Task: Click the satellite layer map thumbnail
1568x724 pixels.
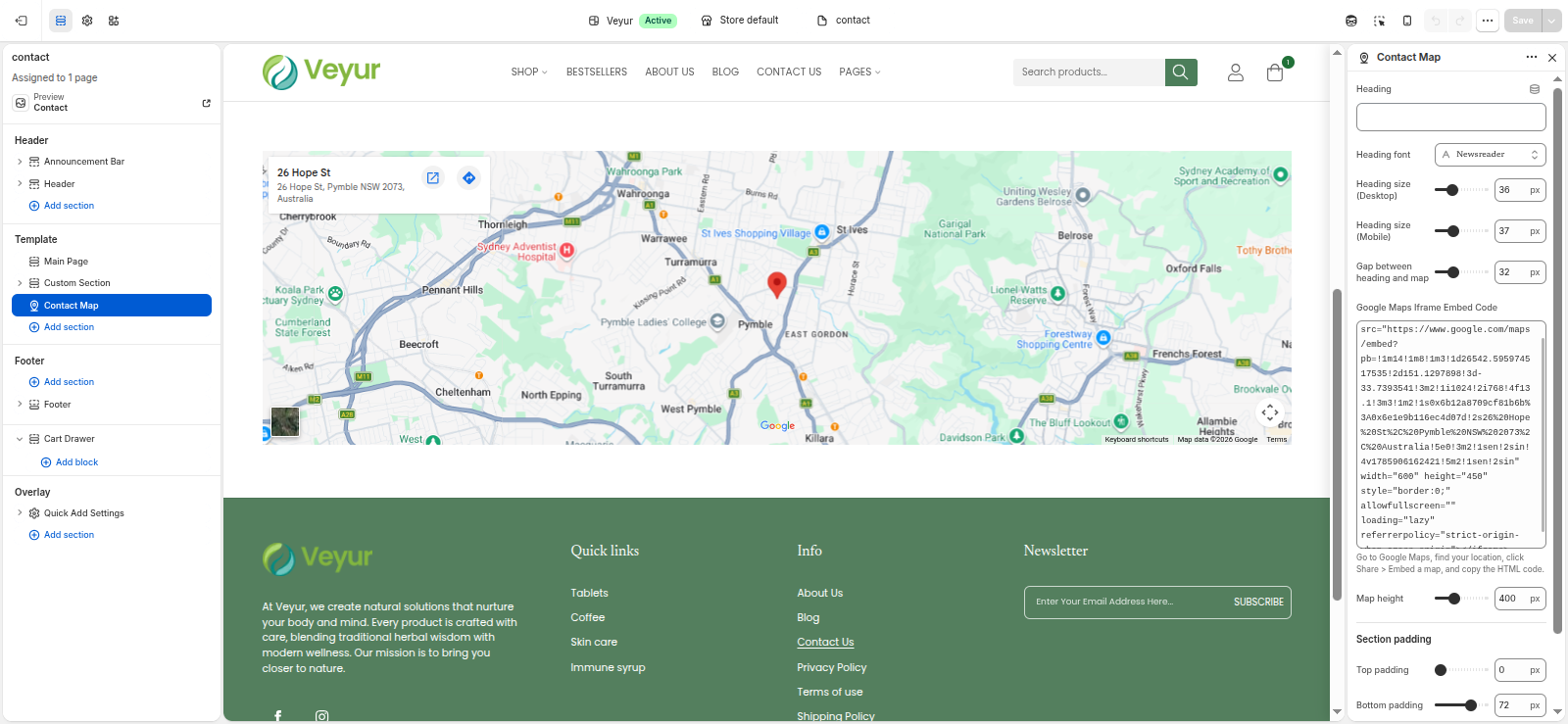Action: pos(285,422)
